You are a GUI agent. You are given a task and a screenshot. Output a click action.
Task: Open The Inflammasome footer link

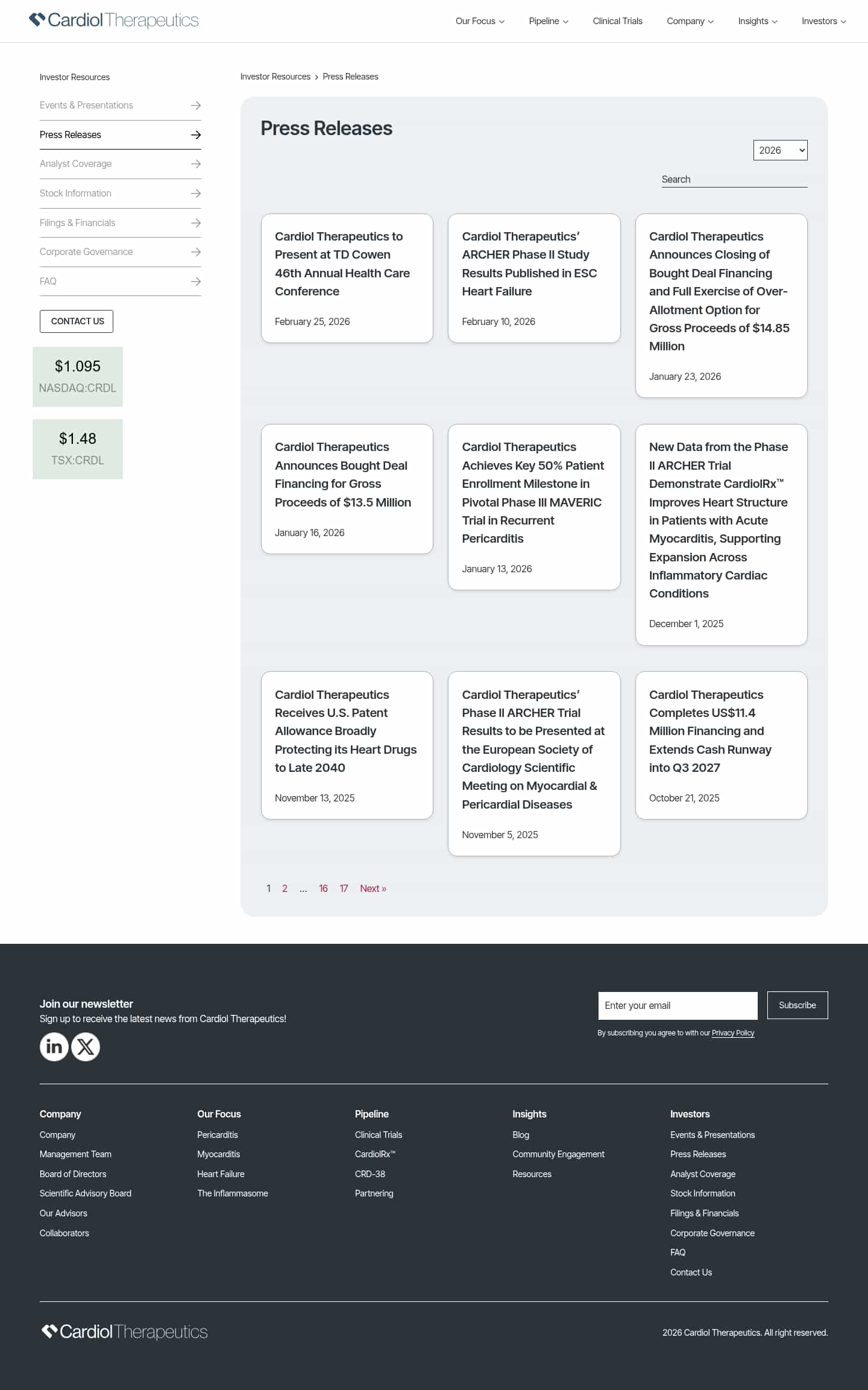[233, 1193]
